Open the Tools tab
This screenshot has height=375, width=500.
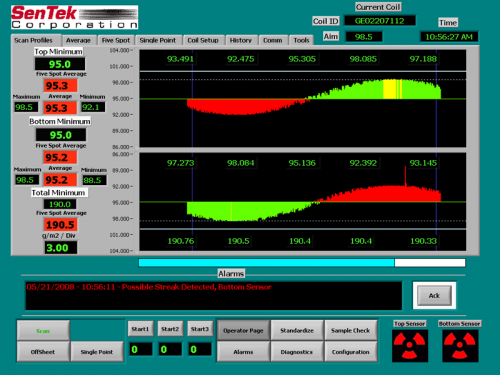pyautogui.click(x=301, y=40)
